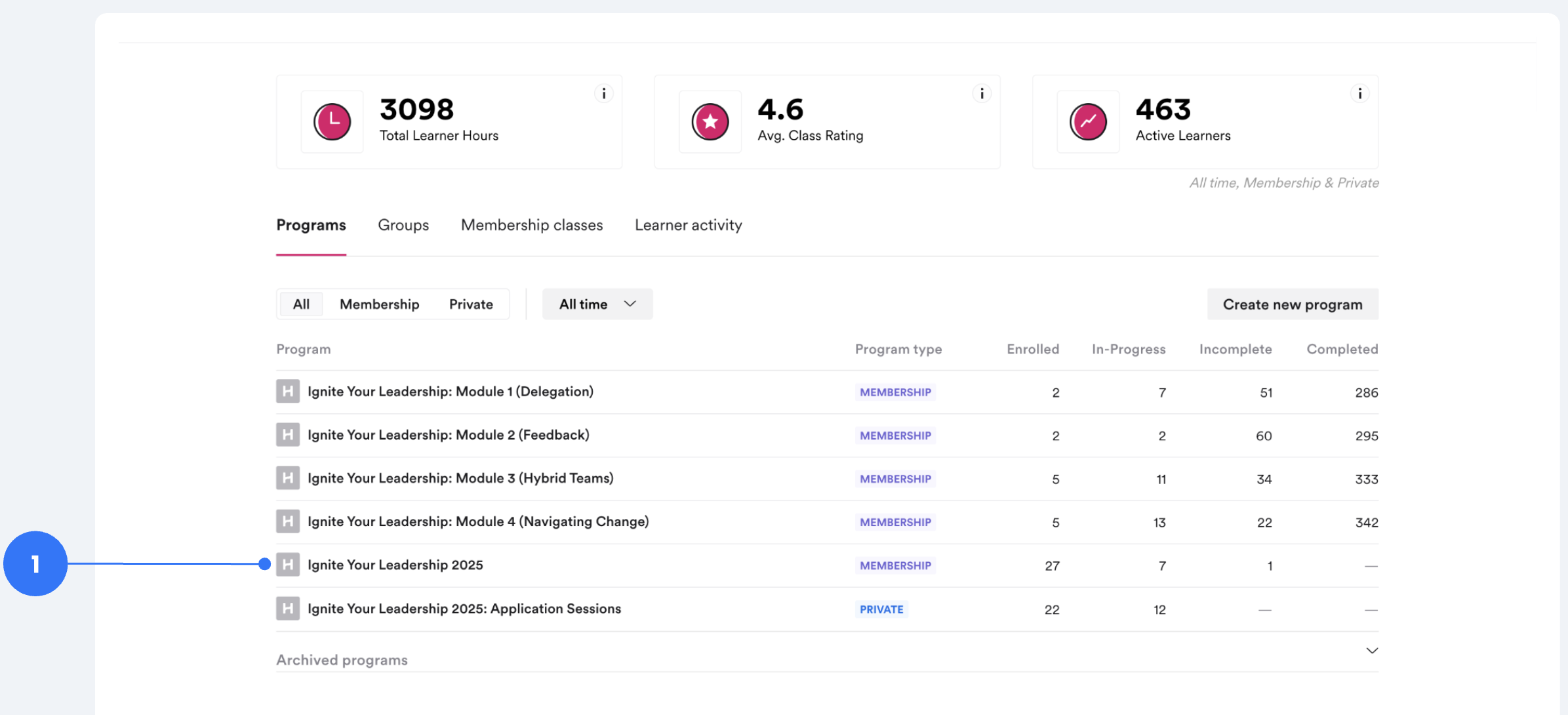Image resolution: width=1568 pixels, height=715 pixels.
Task: Click the Program column header
Action: coord(303,349)
